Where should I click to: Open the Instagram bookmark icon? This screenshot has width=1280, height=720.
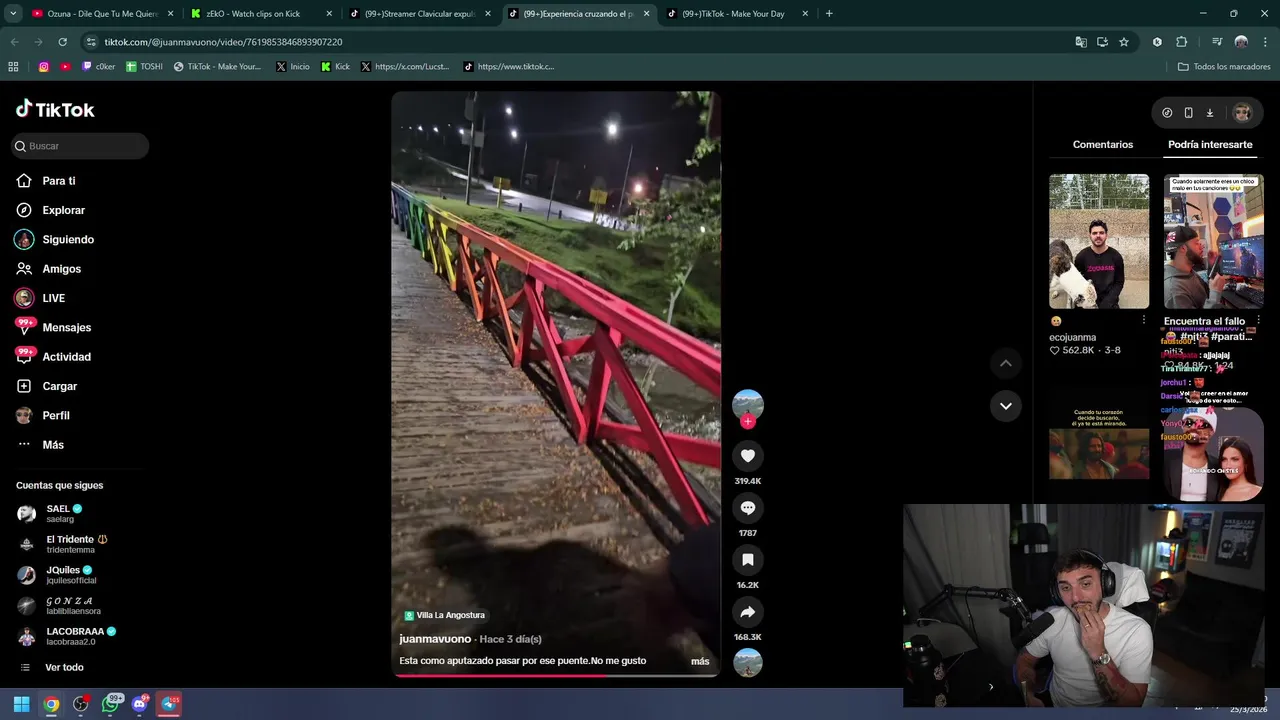pyautogui.click(x=44, y=67)
